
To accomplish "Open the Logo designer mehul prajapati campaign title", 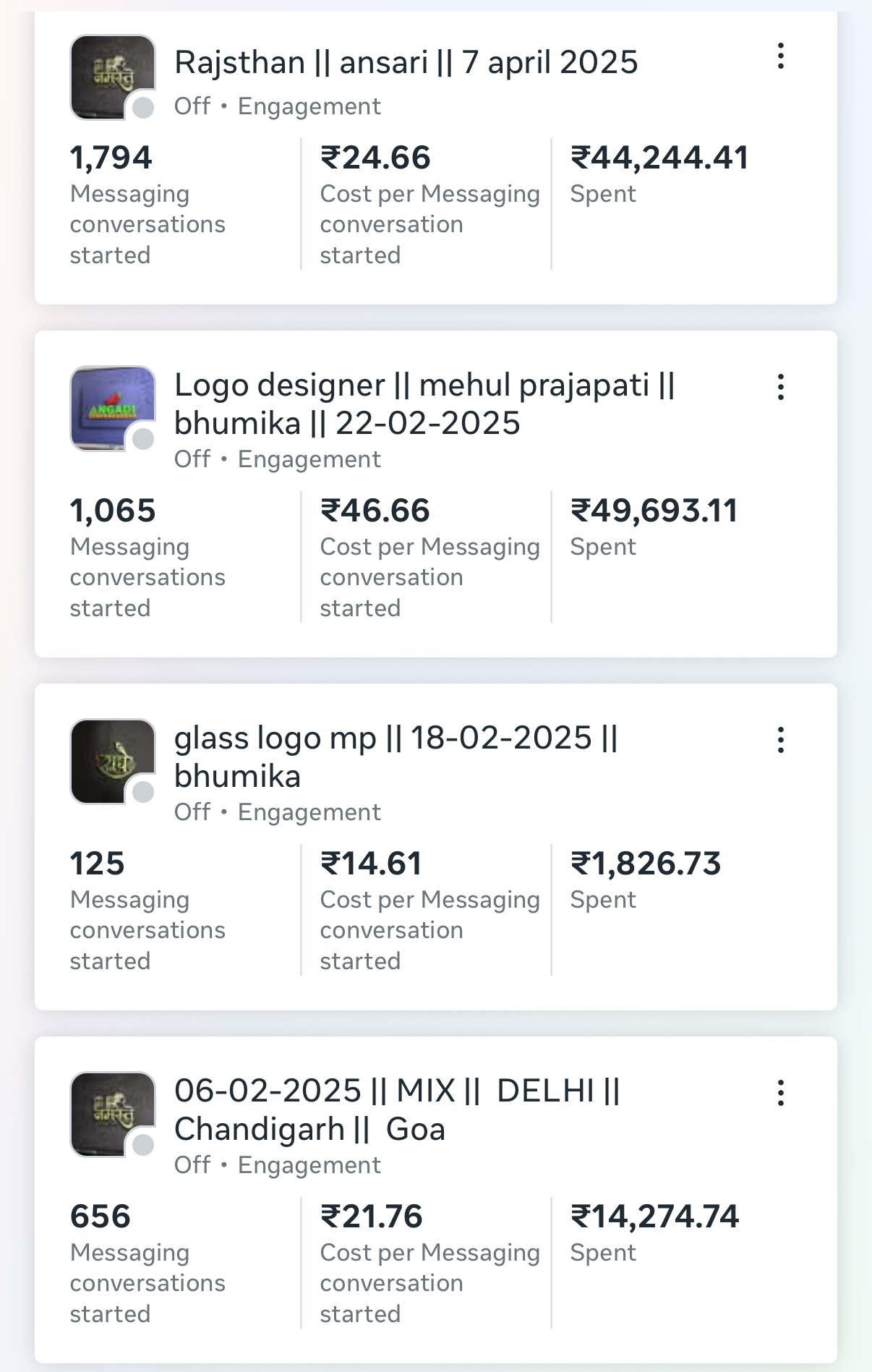I will pos(424,404).
